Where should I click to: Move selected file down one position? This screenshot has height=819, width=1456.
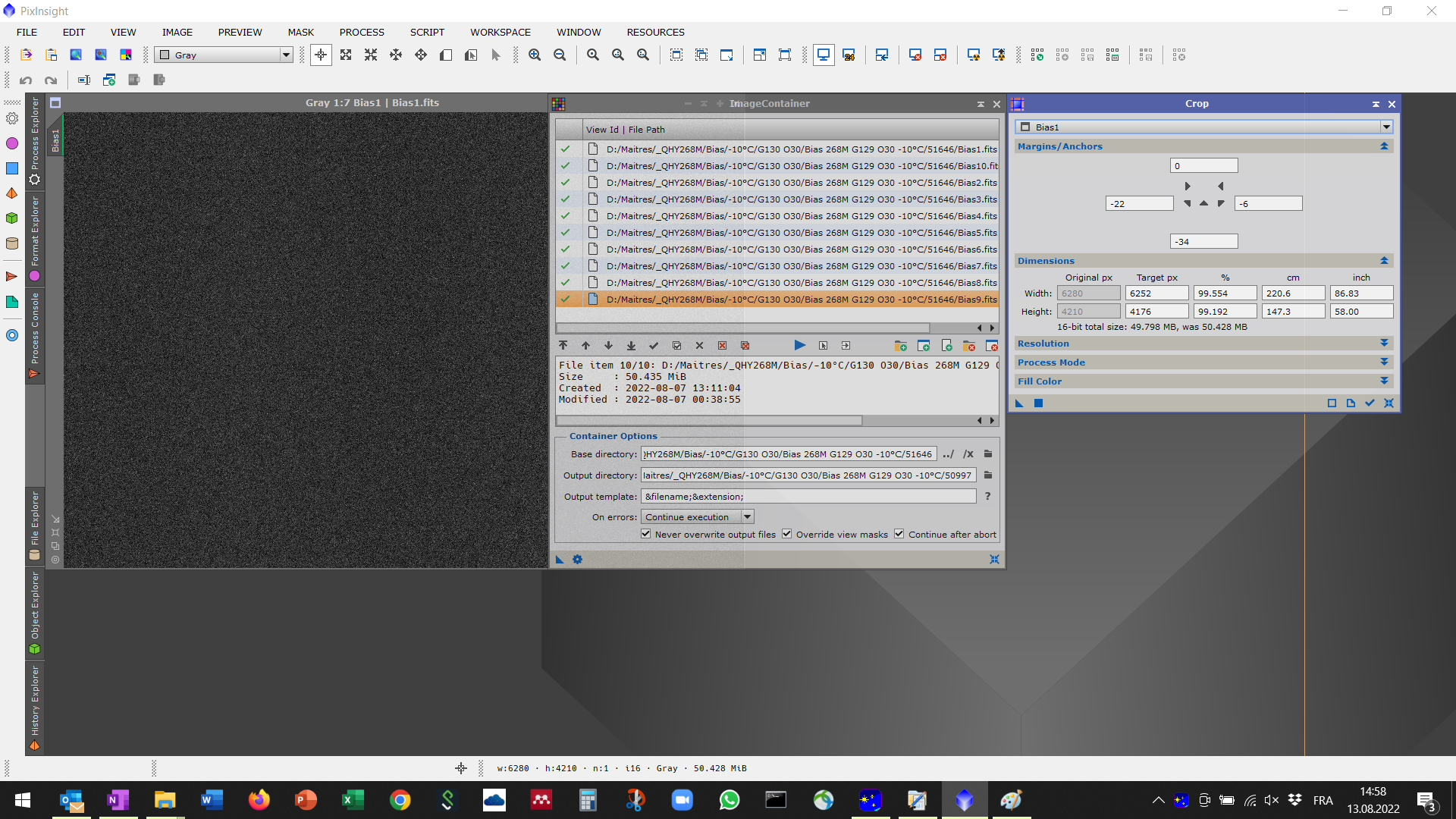point(608,345)
